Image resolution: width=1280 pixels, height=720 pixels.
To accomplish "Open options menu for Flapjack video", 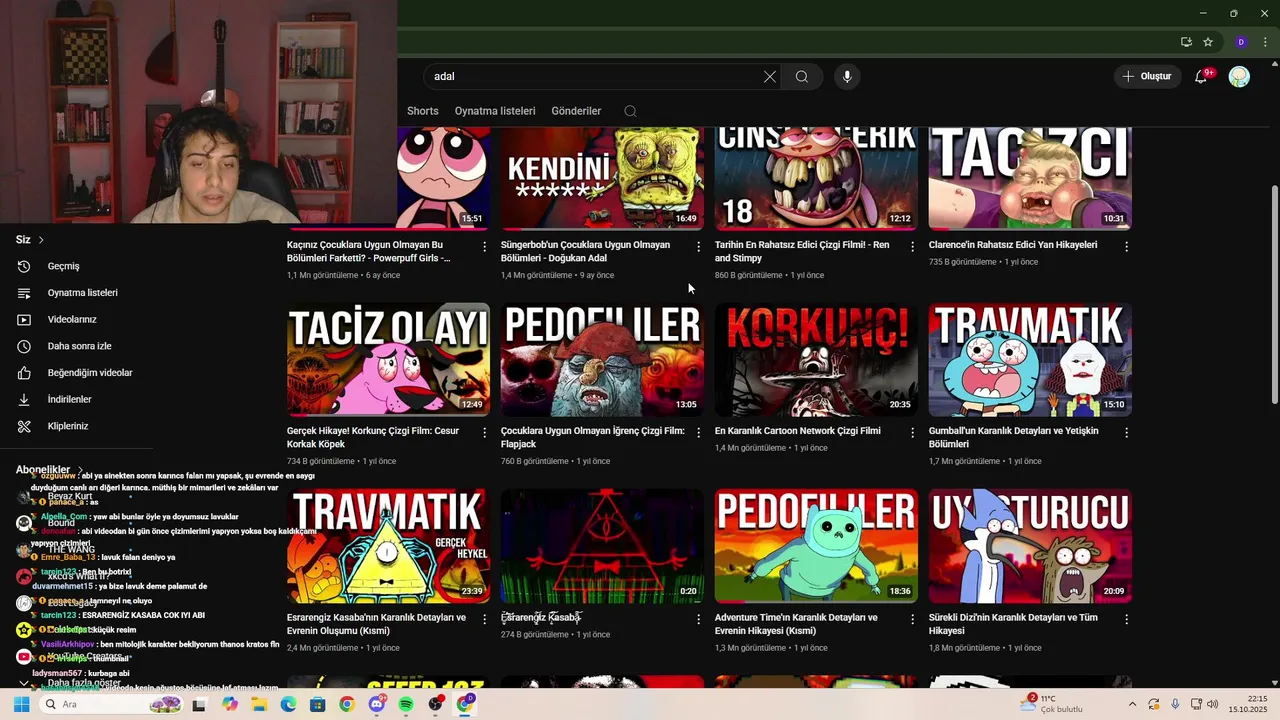I will point(699,433).
